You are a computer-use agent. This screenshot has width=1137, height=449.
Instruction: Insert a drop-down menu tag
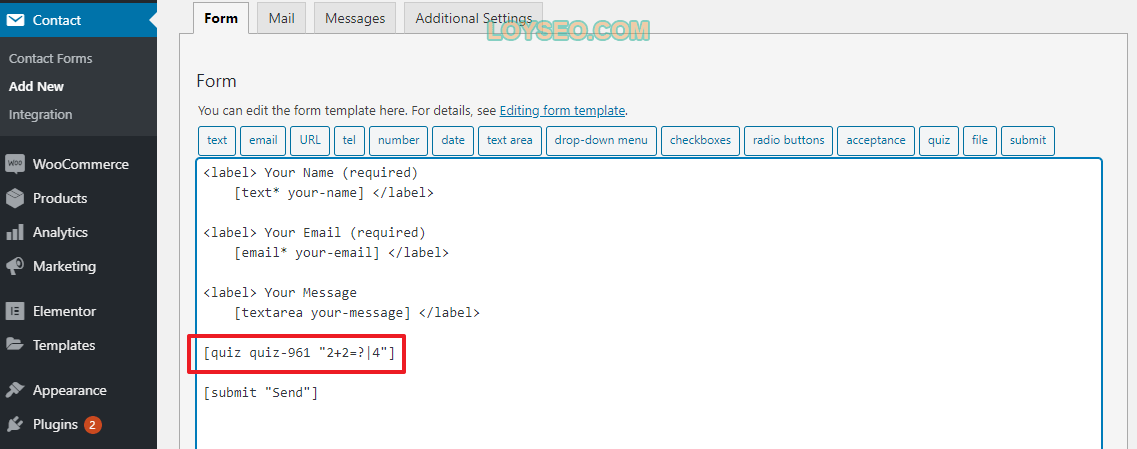tap(602, 141)
